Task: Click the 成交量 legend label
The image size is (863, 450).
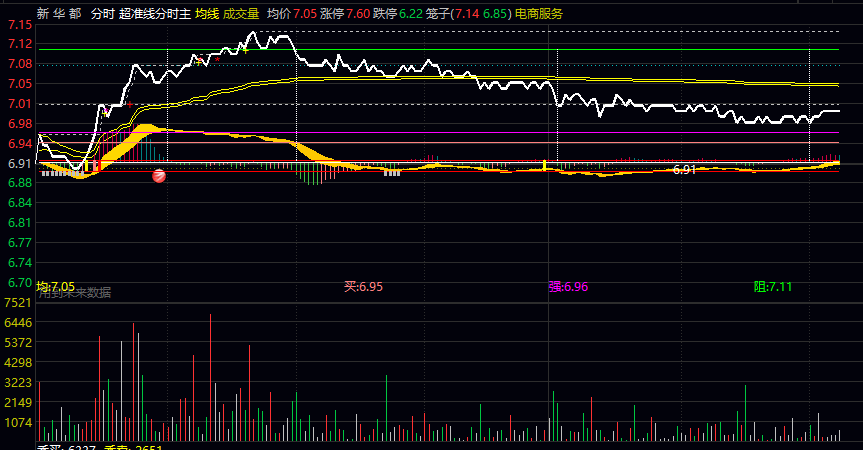Action: pos(241,14)
